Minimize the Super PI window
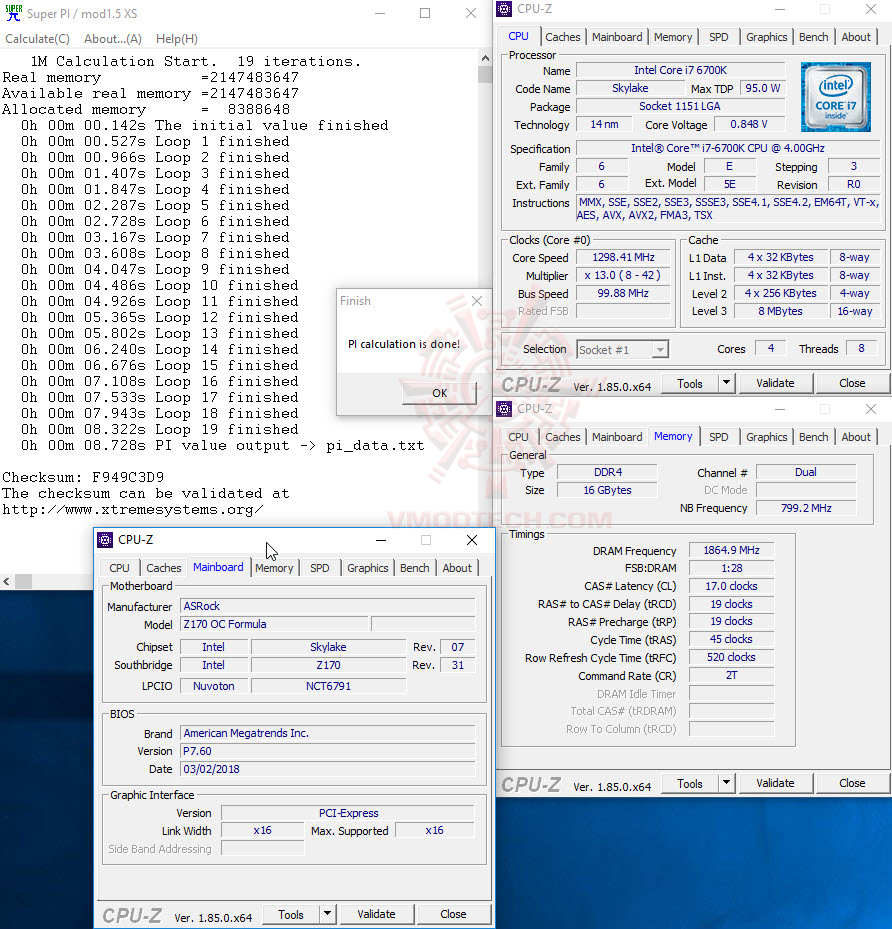 [380, 13]
